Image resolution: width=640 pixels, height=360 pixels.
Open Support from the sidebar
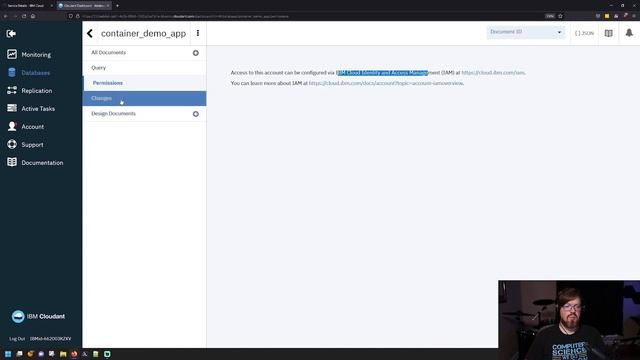[x=32, y=144]
